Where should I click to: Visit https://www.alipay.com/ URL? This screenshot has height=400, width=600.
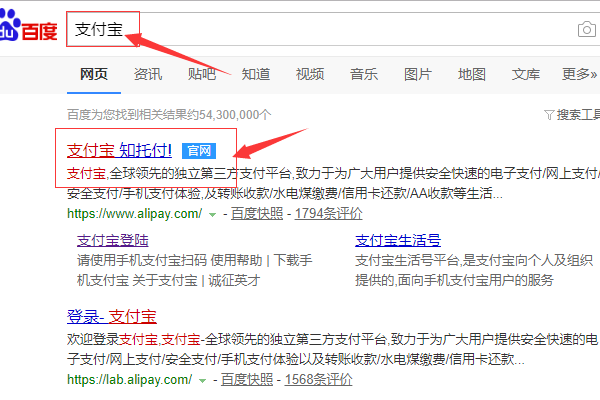[134, 214]
